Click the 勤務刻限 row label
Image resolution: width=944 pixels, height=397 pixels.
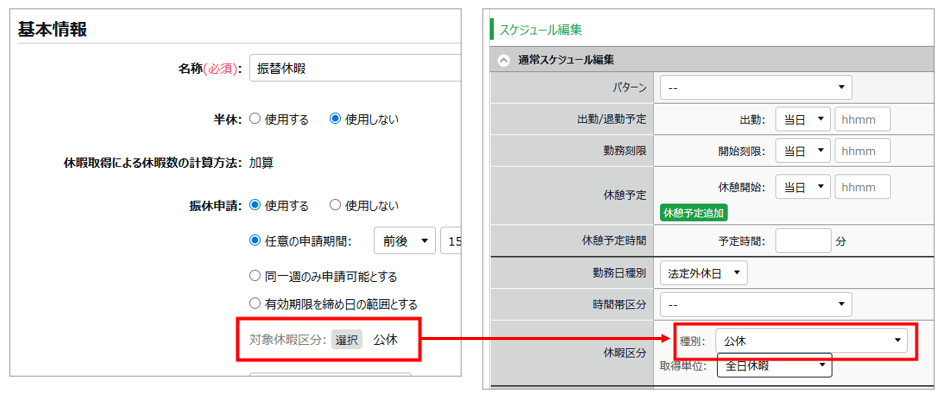[x=626, y=151]
